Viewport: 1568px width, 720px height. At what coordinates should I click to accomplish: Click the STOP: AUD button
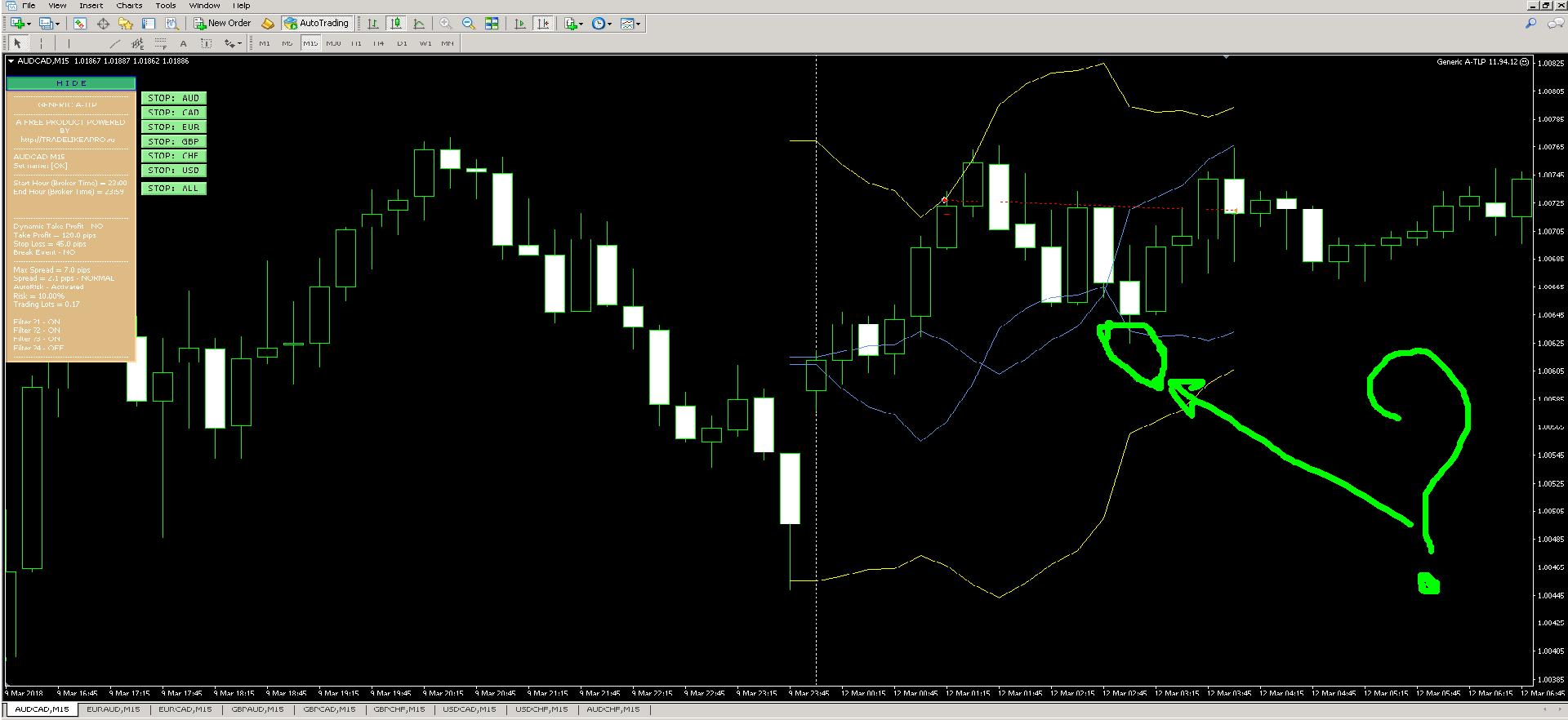tap(174, 98)
